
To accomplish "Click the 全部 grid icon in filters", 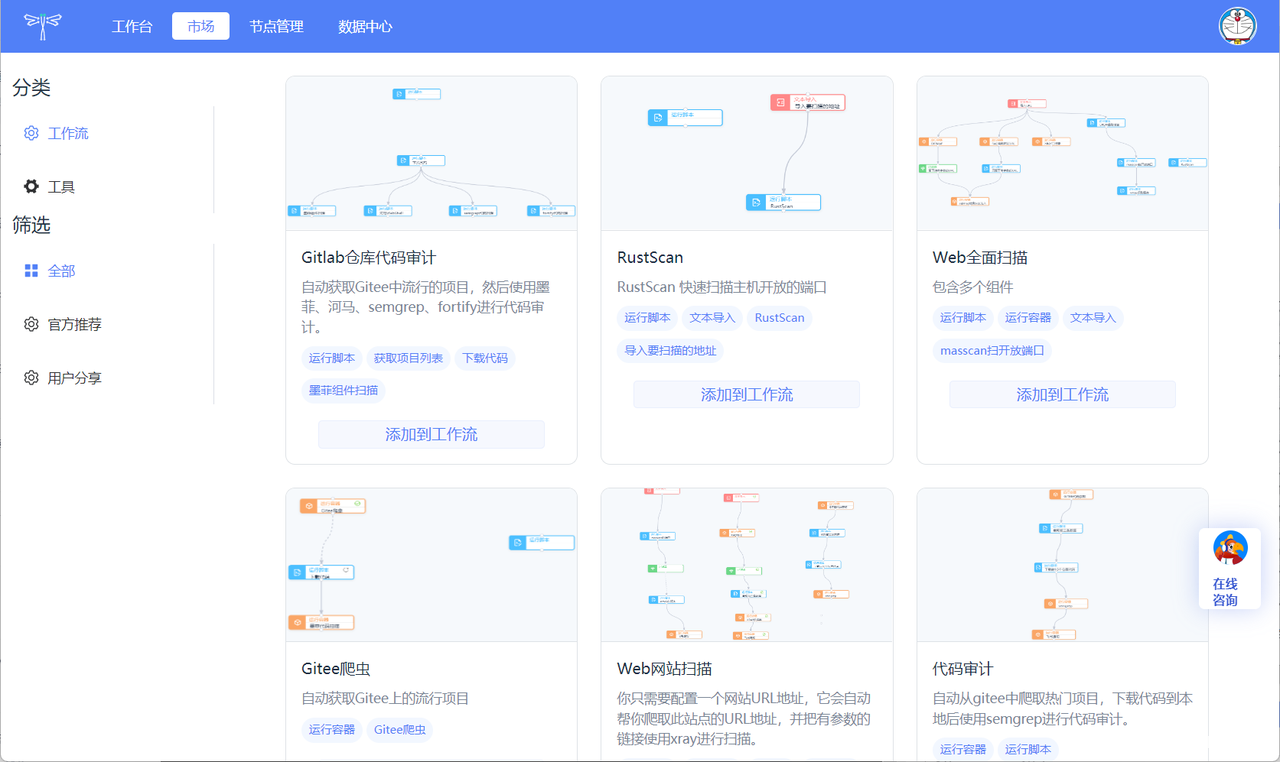I will point(31,271).
